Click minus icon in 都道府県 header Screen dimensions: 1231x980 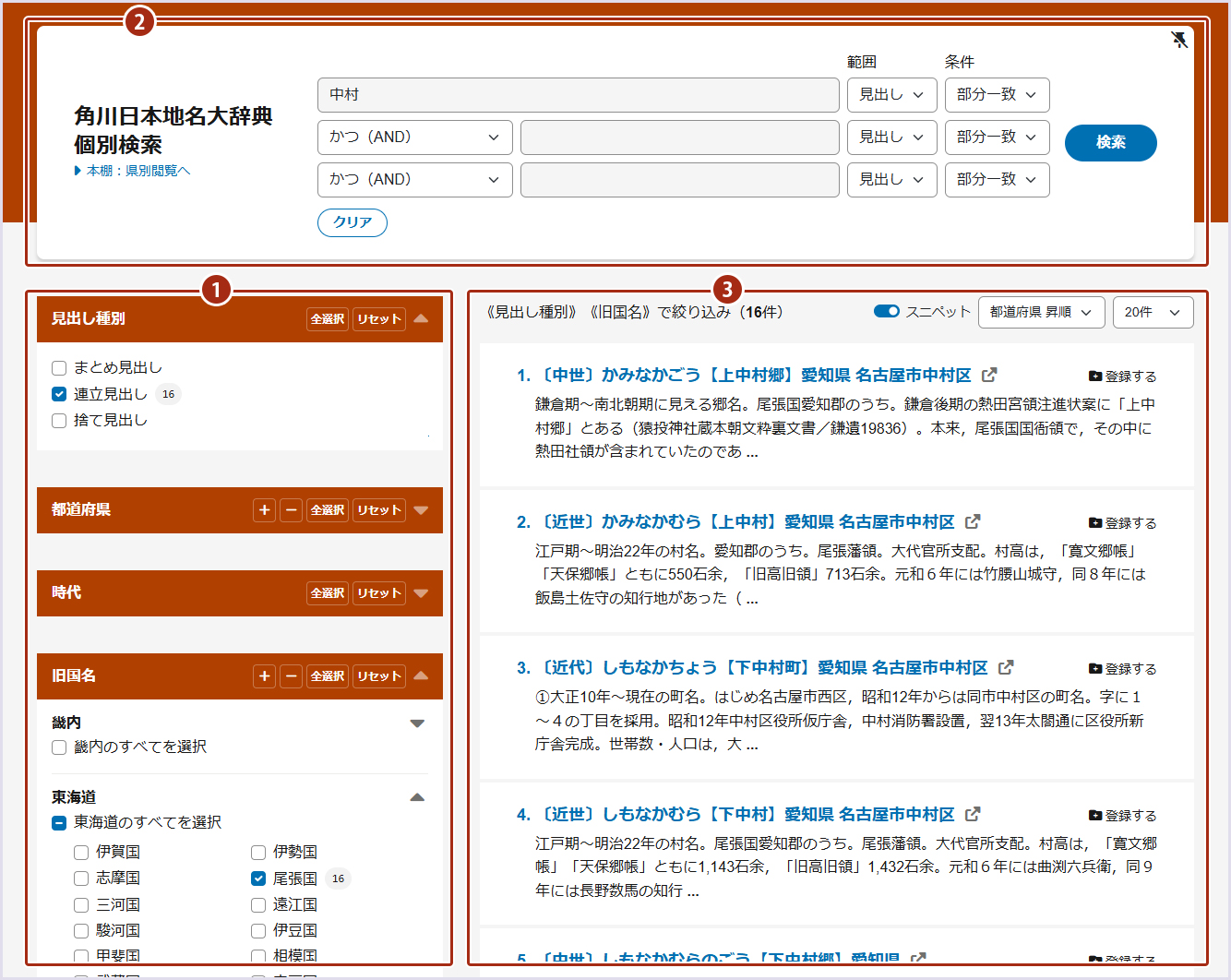click(x=291, y=510)
